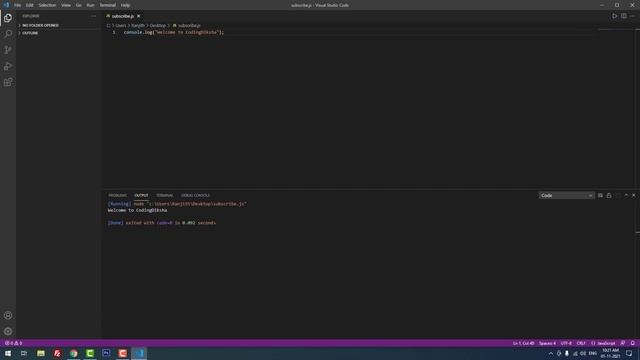Open the Terminal menu
The height and width of the screenshot is (360, 640).
click(x=107, y=5)
